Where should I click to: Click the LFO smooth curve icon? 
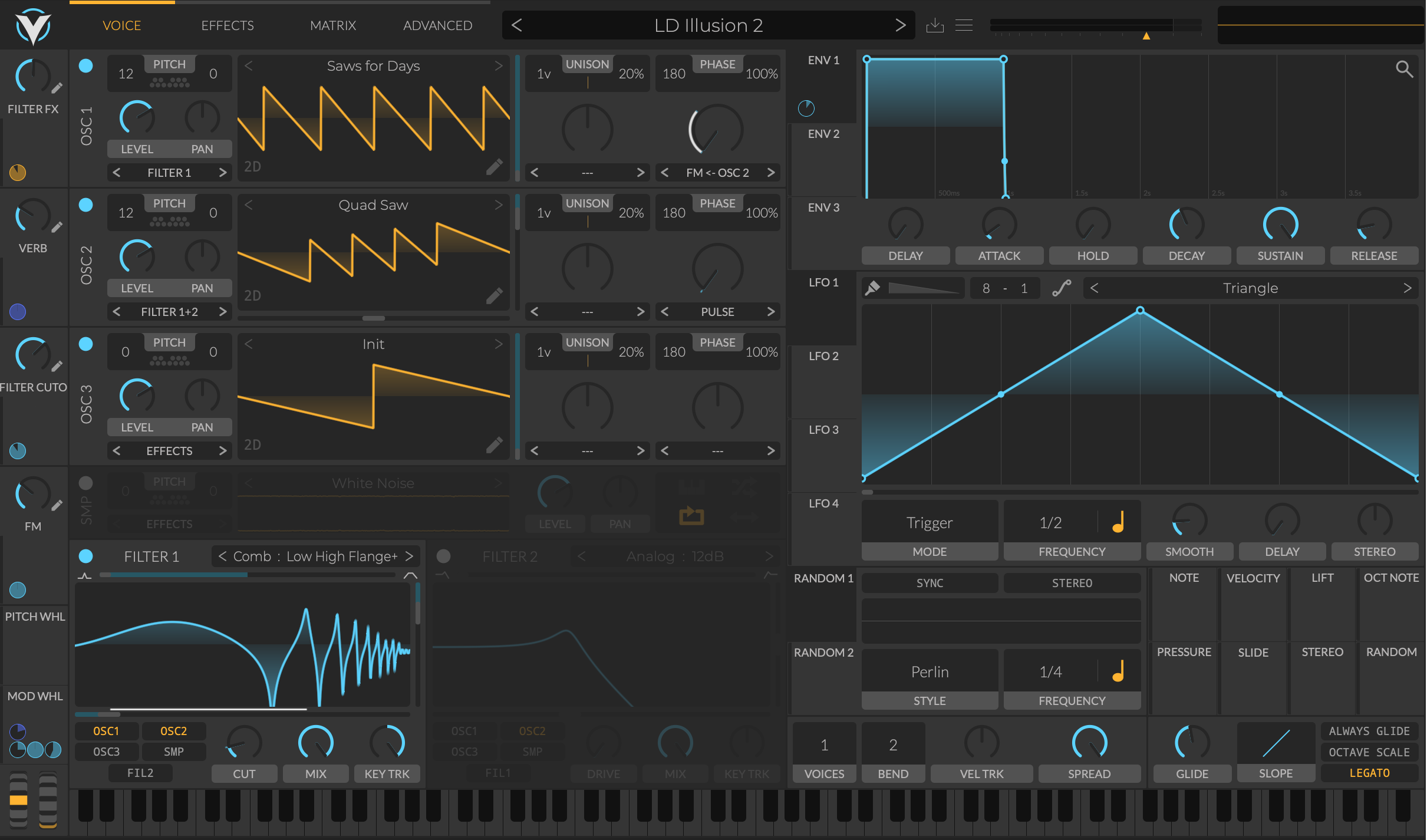click(x=1062, y=288)
